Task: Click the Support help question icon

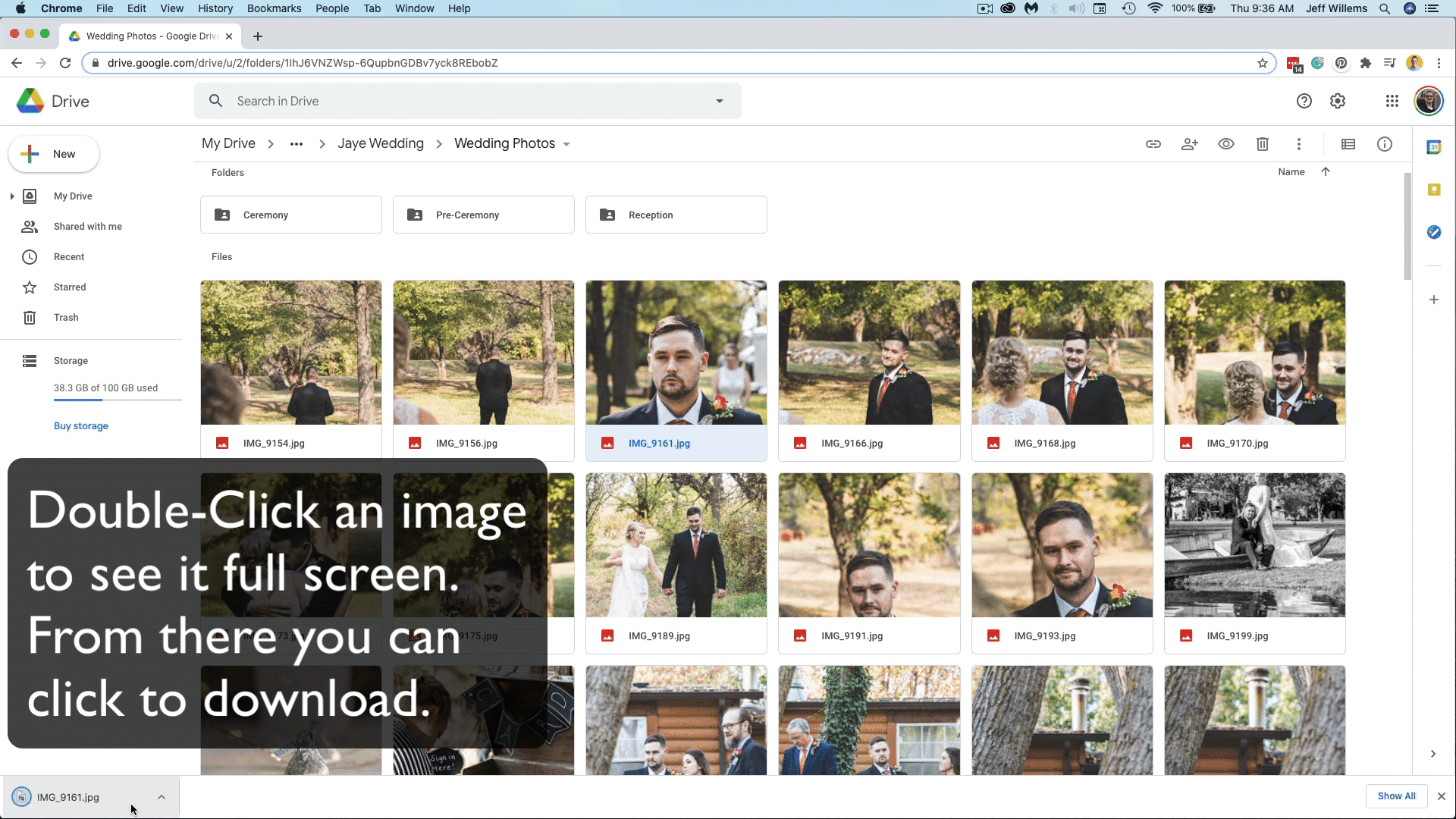Action: (1304, 101)
